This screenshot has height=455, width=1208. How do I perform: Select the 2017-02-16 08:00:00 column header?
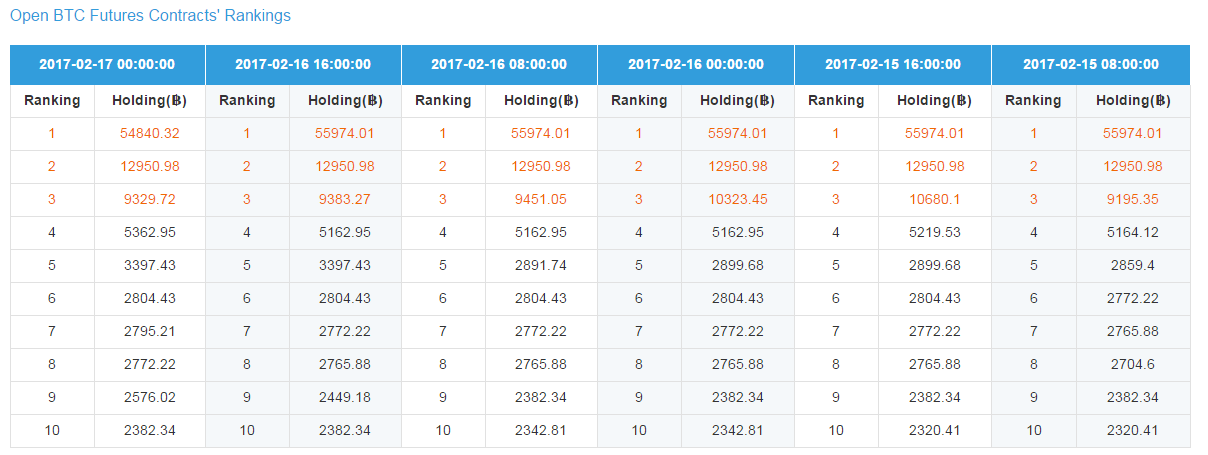point(499,65)
